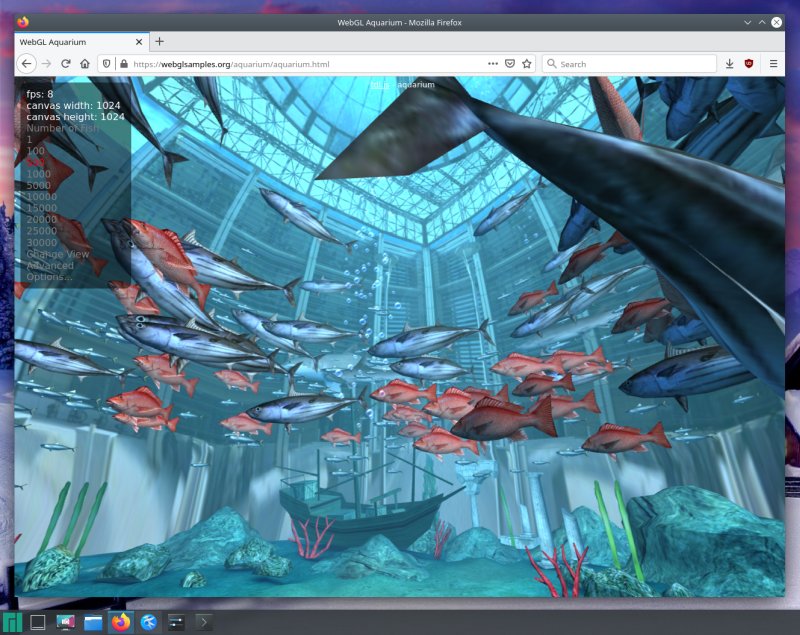
Task: Open the taskbar expander arrow
Action: point(204,623)
